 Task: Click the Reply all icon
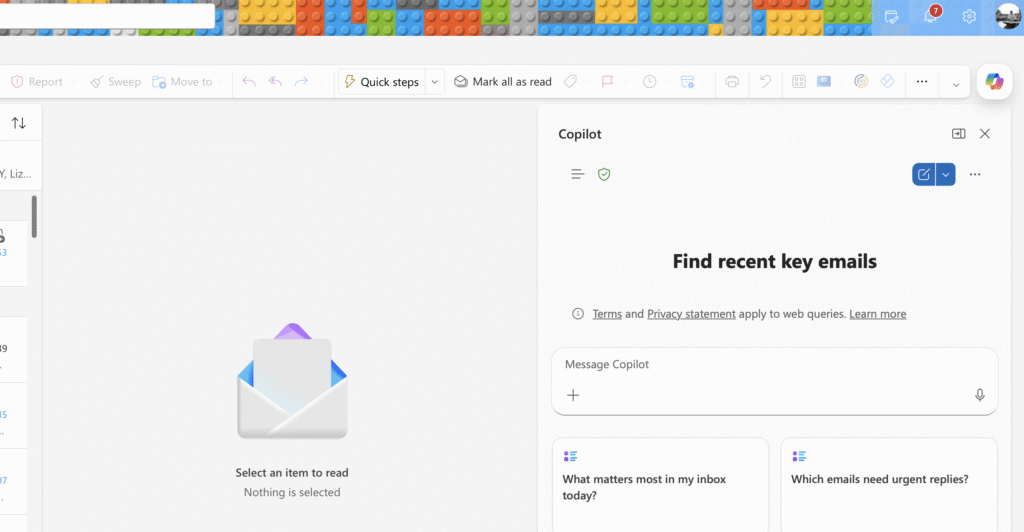275,82
